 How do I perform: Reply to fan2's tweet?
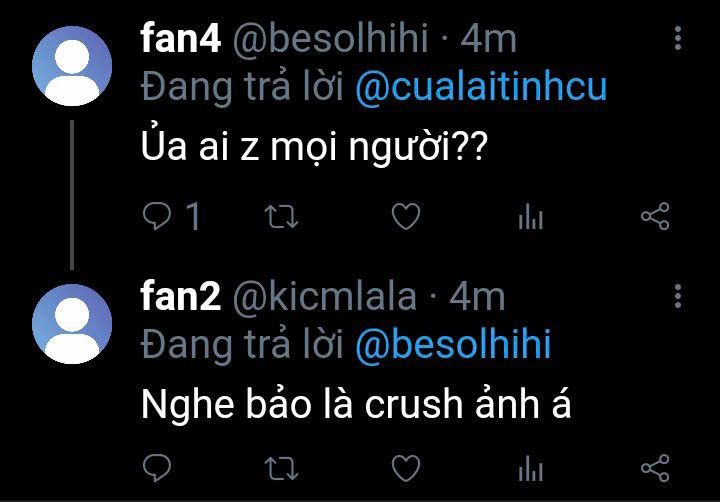coord(158,468)
